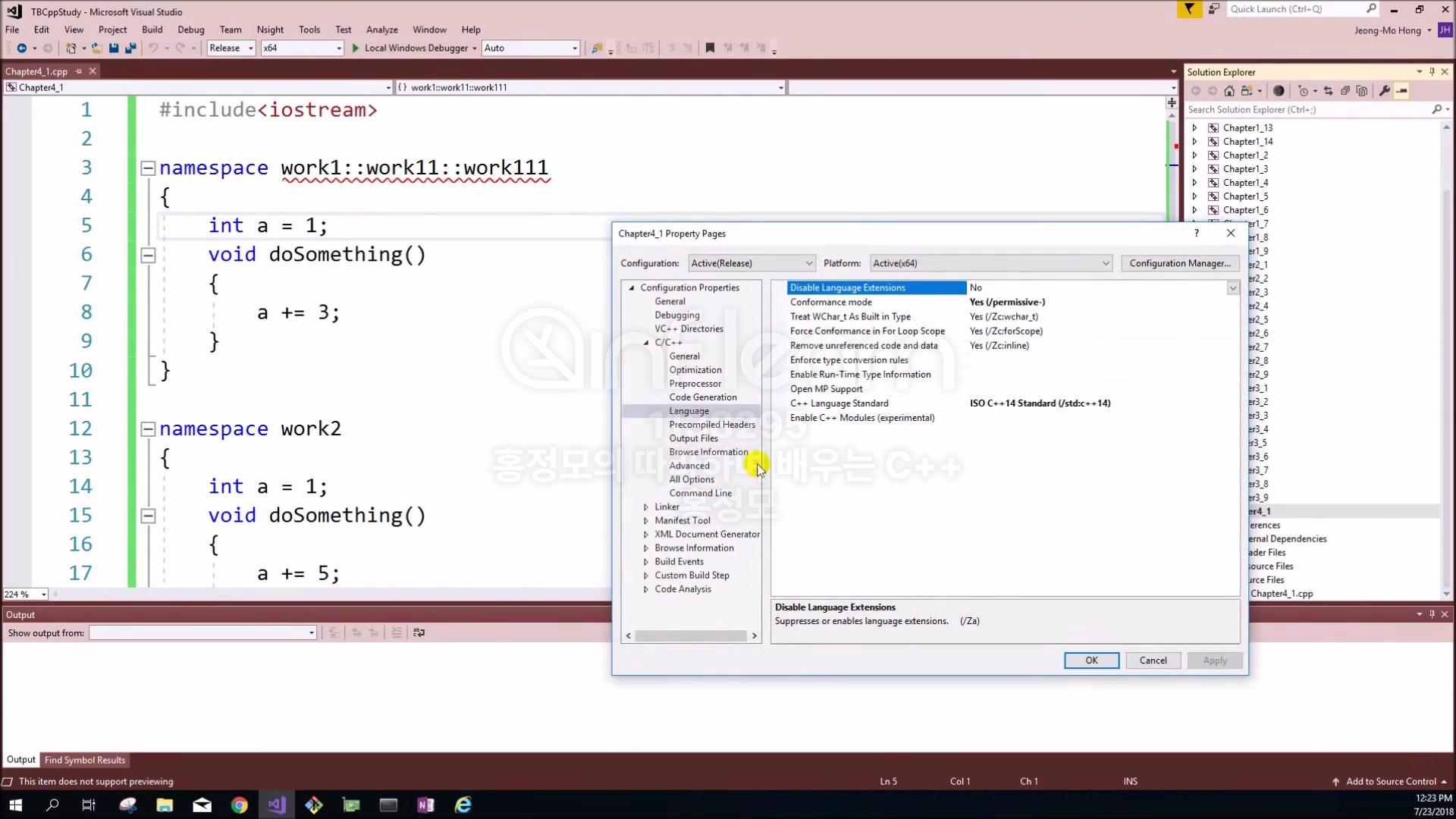
Task: Click the bookmark icon in the toolbar
Action: pos(710,48)
